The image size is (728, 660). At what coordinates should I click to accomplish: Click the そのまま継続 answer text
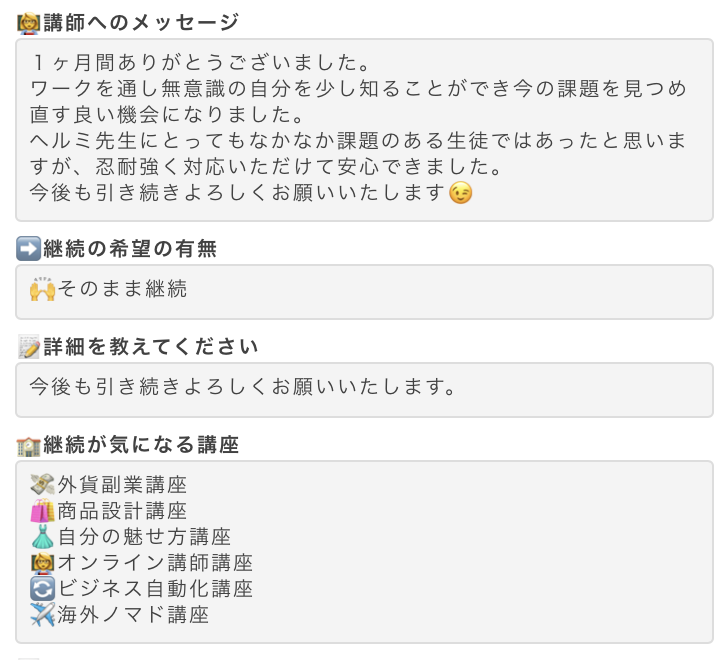click(x=122, y=290)
